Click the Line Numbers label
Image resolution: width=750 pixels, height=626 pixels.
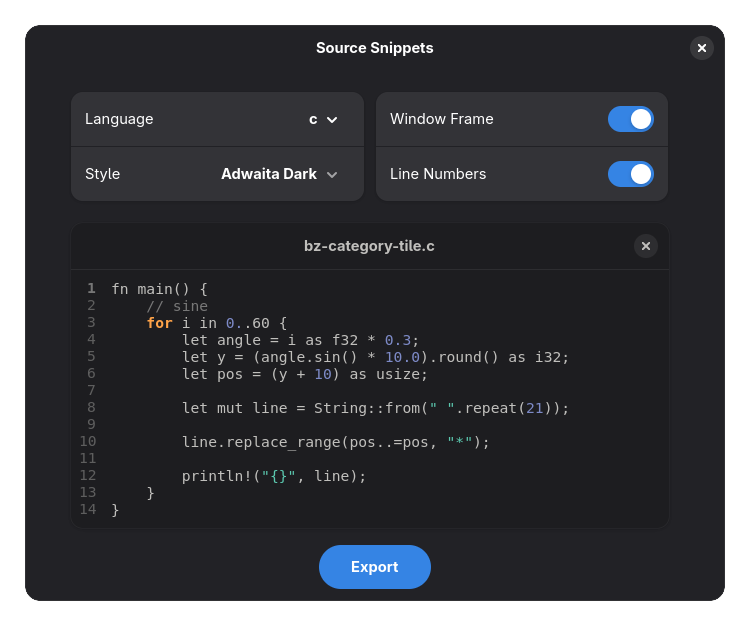coord(438,174)
